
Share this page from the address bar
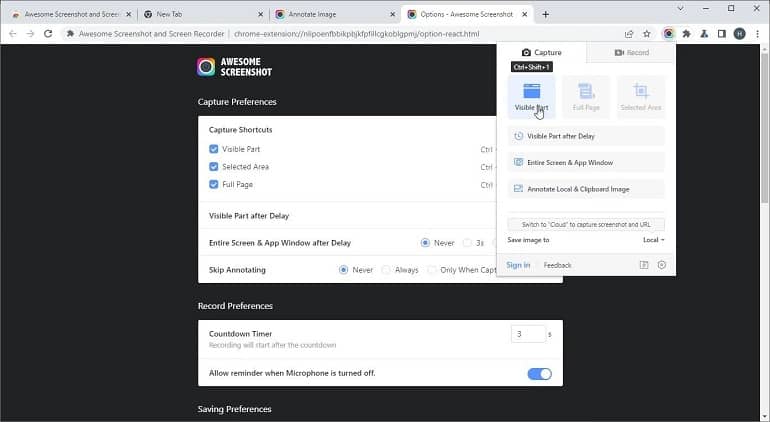(x=629, y=33)
